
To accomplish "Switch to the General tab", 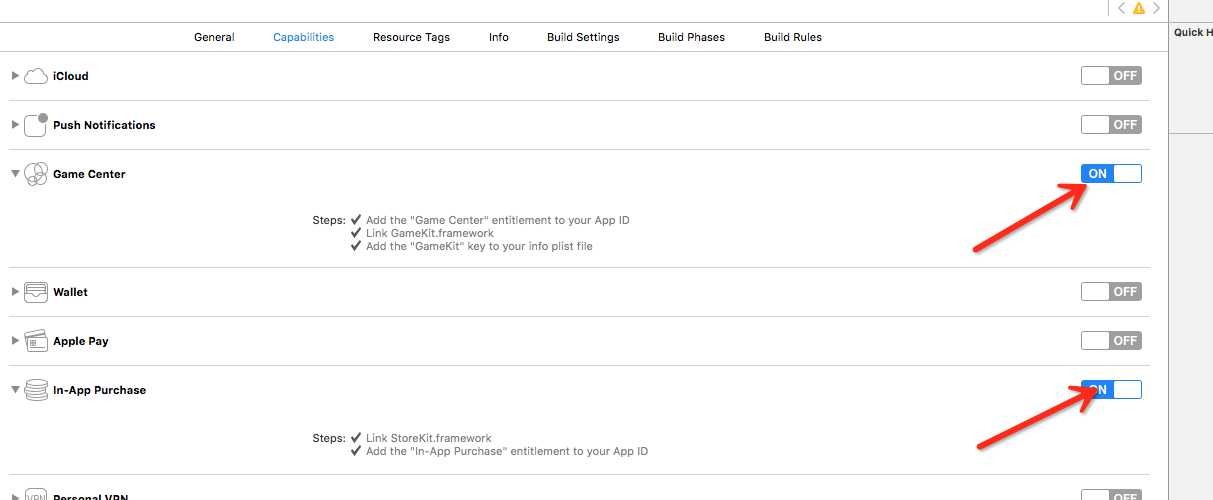I will click(x=214, y=37).
